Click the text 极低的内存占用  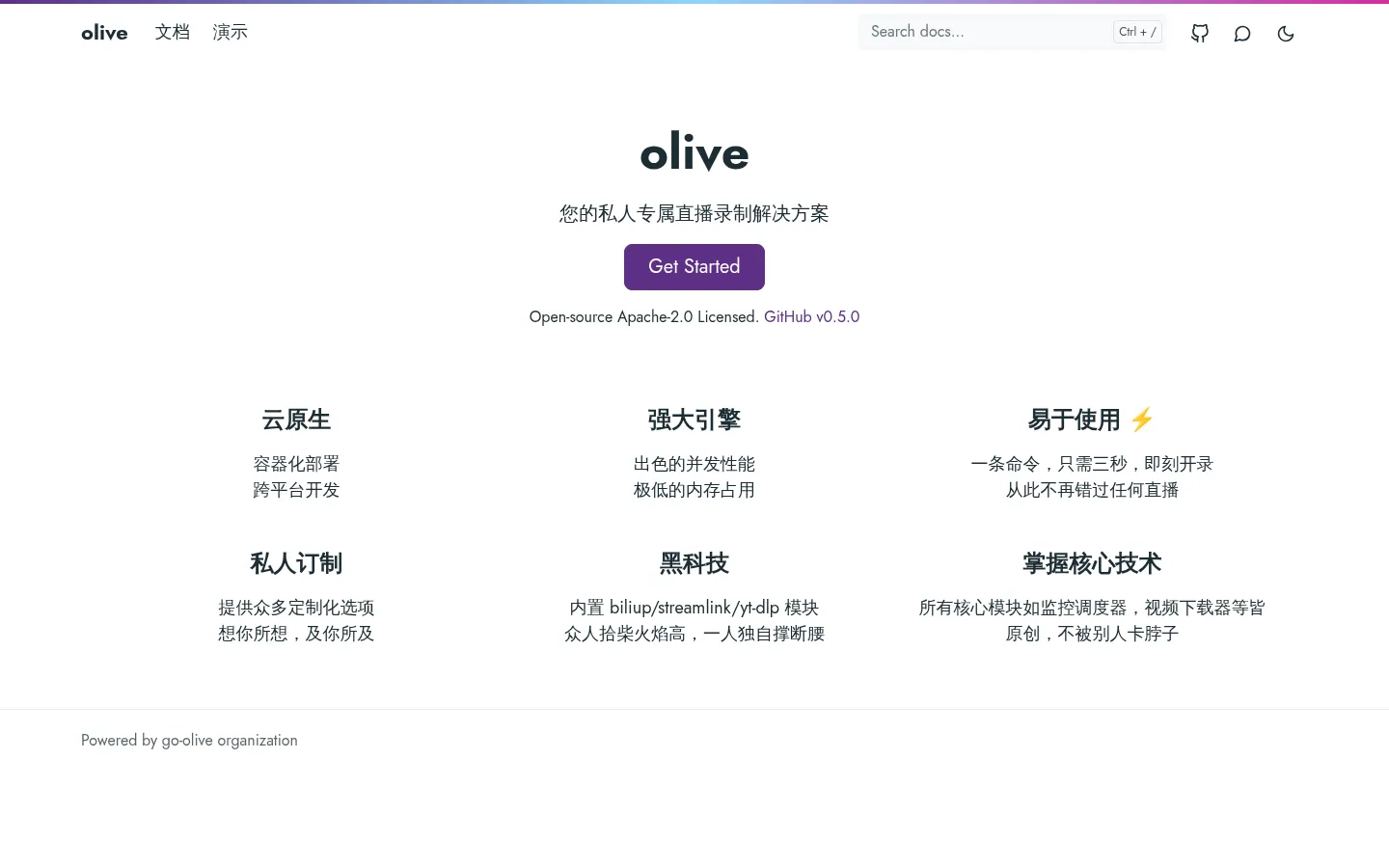[694, 490]
